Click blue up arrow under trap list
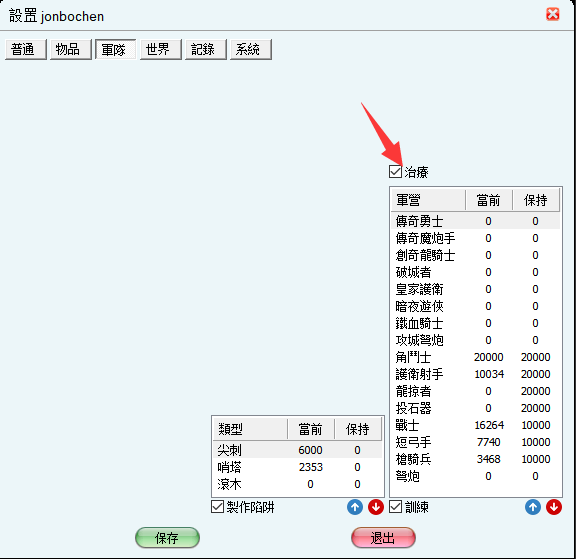 tap(354, 507)
